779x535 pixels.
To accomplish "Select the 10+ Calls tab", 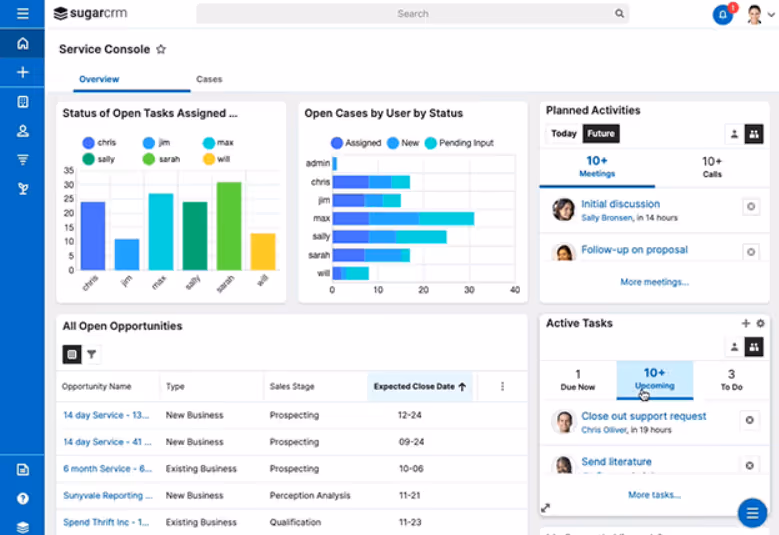I will (x=712, y=167).
